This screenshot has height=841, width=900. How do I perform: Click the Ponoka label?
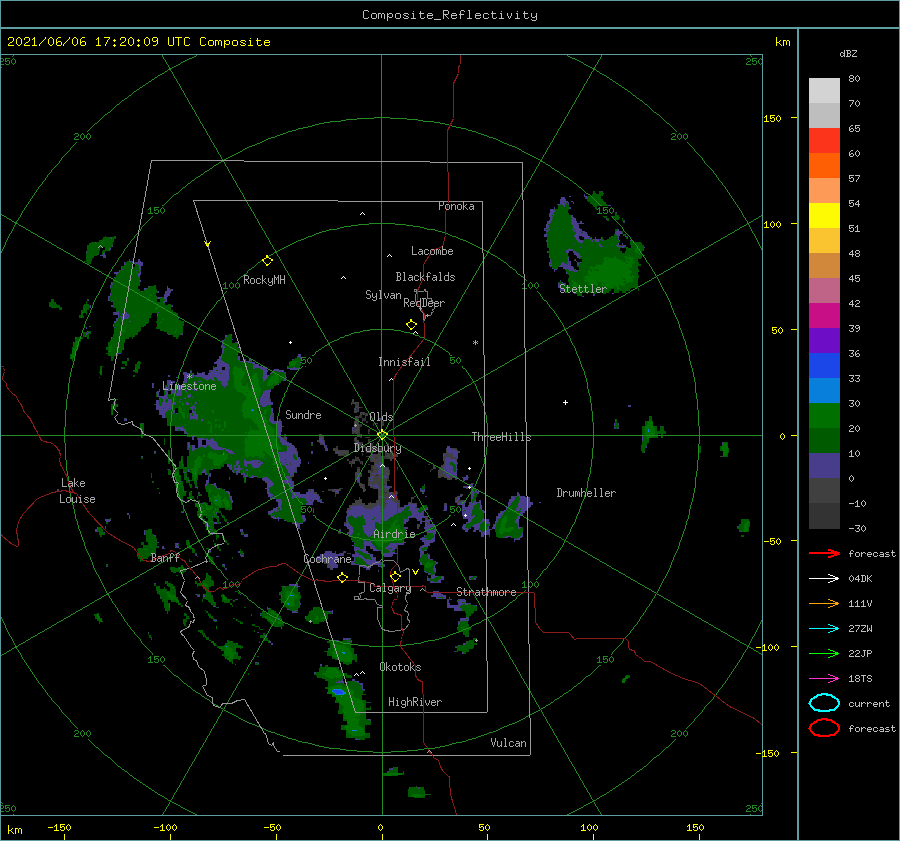pos(456,206)
